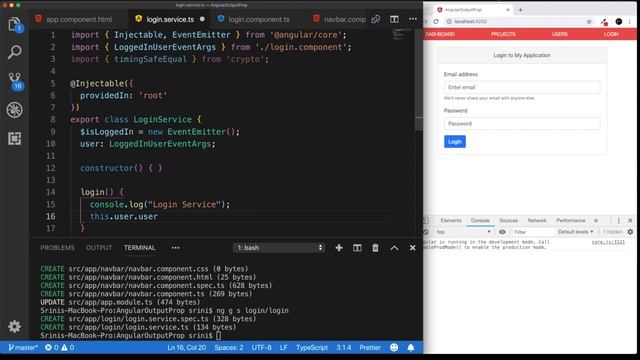Switch to OUTPUT panel tab
The image size is (640, 360).
pyautogui.click(x=99, y=248)
